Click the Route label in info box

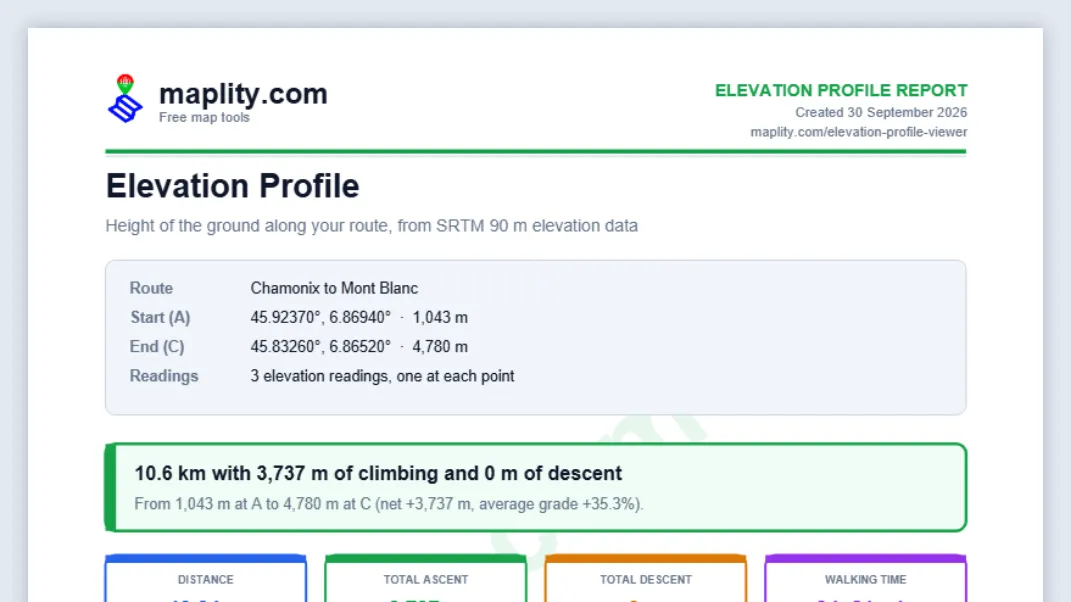(151, 288)
